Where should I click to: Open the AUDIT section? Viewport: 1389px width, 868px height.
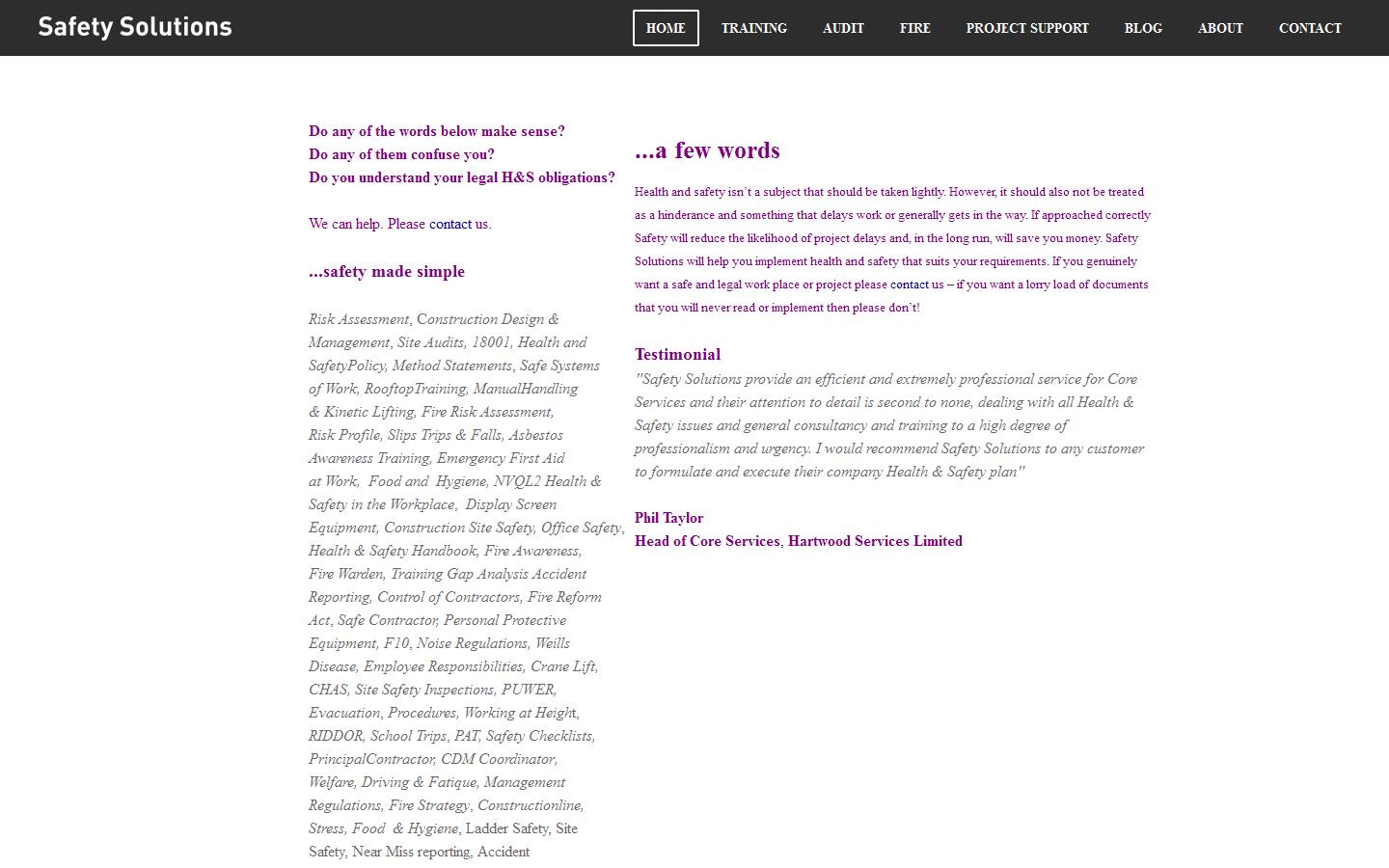click(843, 28)
